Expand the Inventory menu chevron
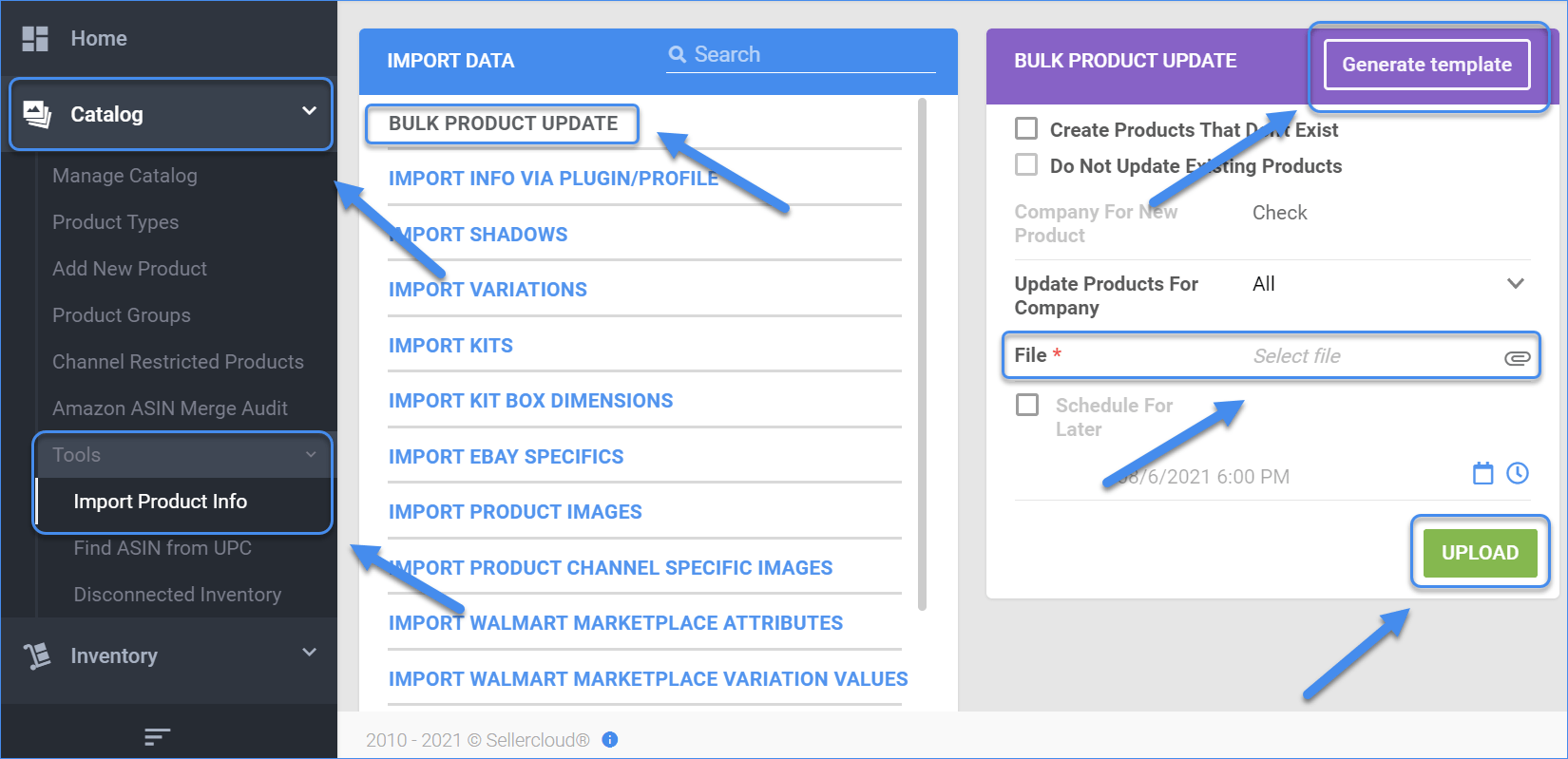 (x=309, y=653)
